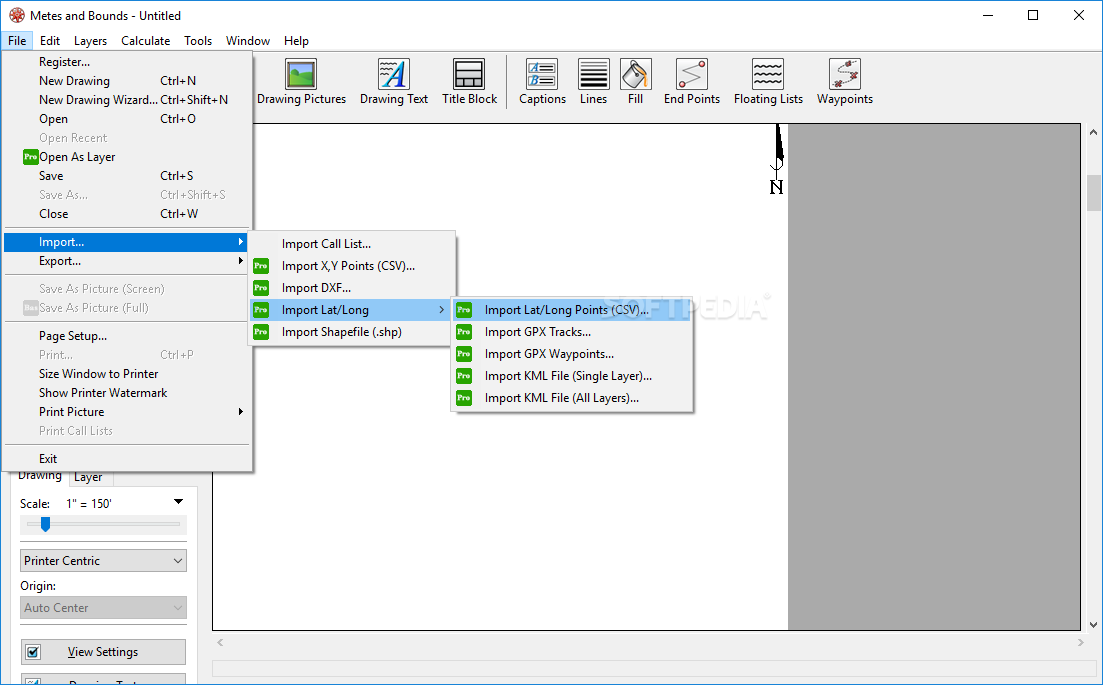The width and height of the screenshot is (1103, 685).
Task: Open the Window menu
Action: tap(248, 41)
